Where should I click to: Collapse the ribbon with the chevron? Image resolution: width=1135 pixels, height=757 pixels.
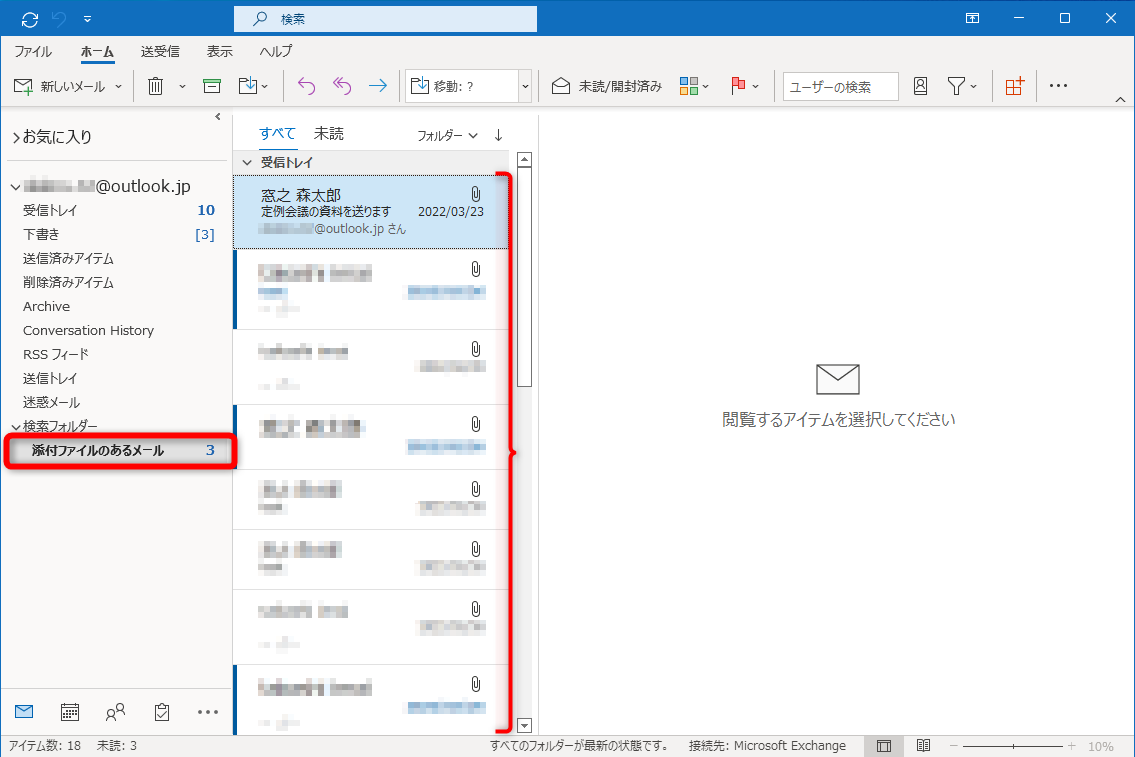pyautogui.click(x=1121, y=100)
